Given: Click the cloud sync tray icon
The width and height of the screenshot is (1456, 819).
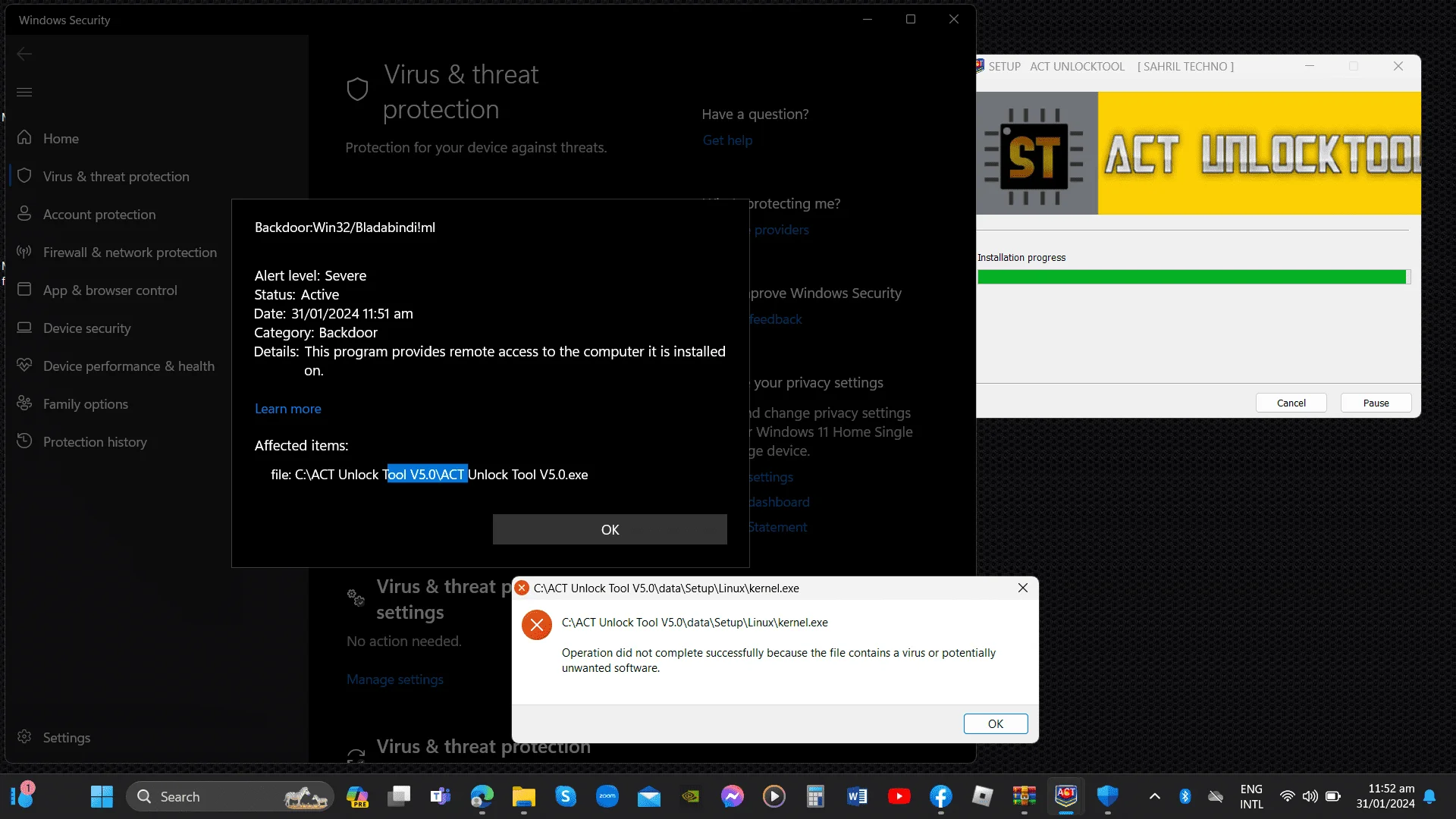Looking at the screenshot, I should [1216, 796].
